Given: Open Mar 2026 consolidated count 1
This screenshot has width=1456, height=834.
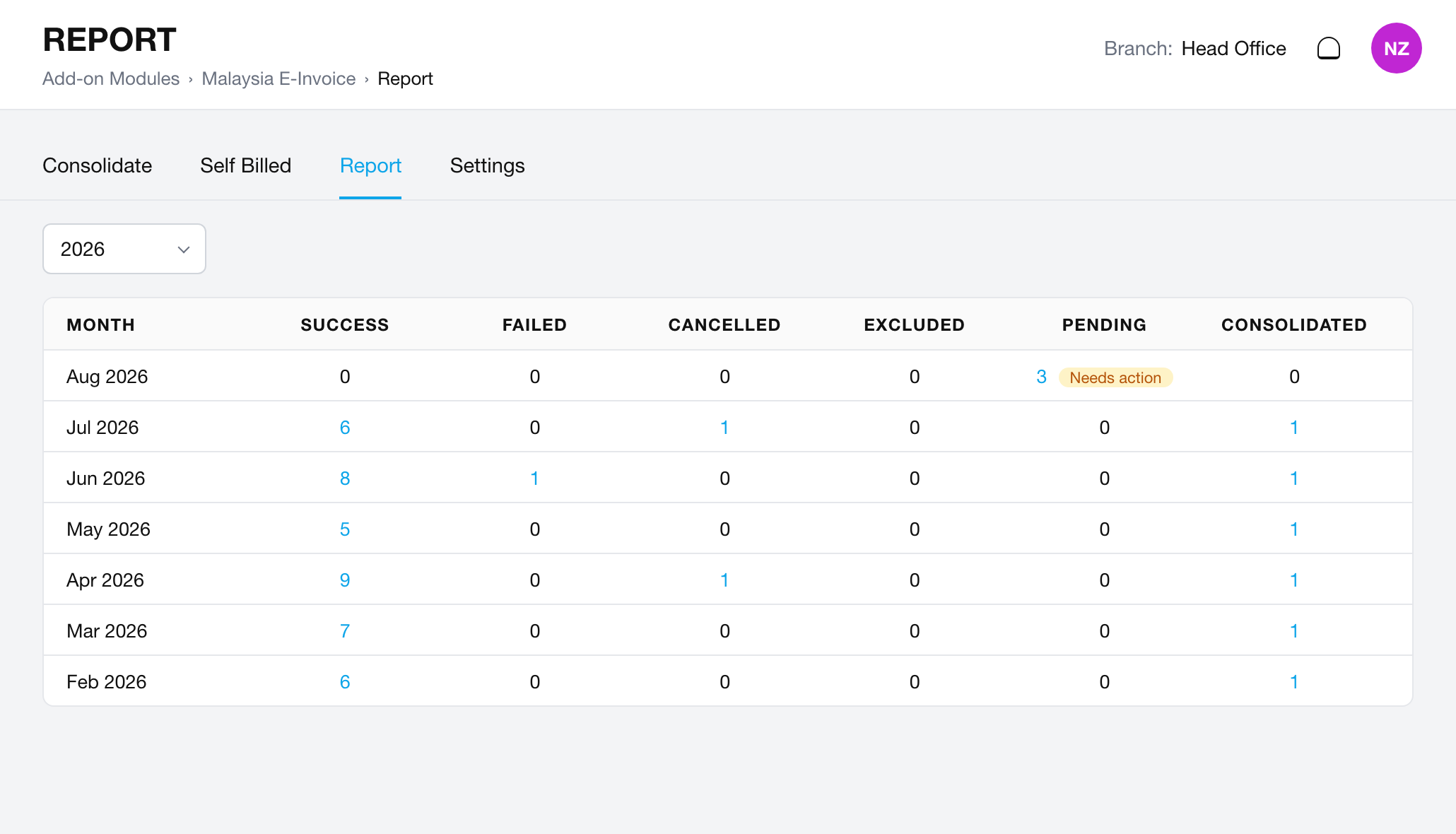Looking at the screenshot, I should tap(1294, 631).
